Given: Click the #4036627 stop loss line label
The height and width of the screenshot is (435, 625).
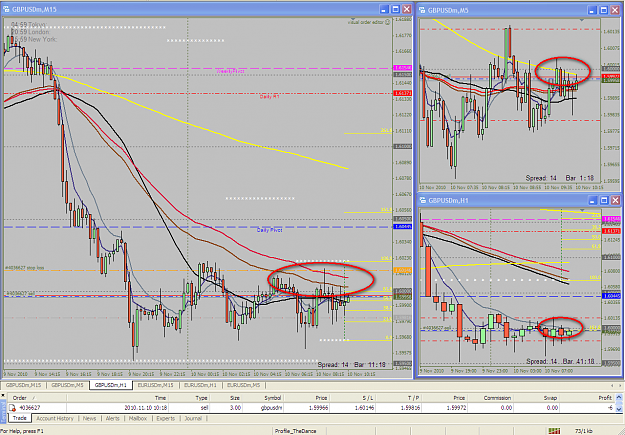Looking at the screenshot, I should tap(24, 268).
